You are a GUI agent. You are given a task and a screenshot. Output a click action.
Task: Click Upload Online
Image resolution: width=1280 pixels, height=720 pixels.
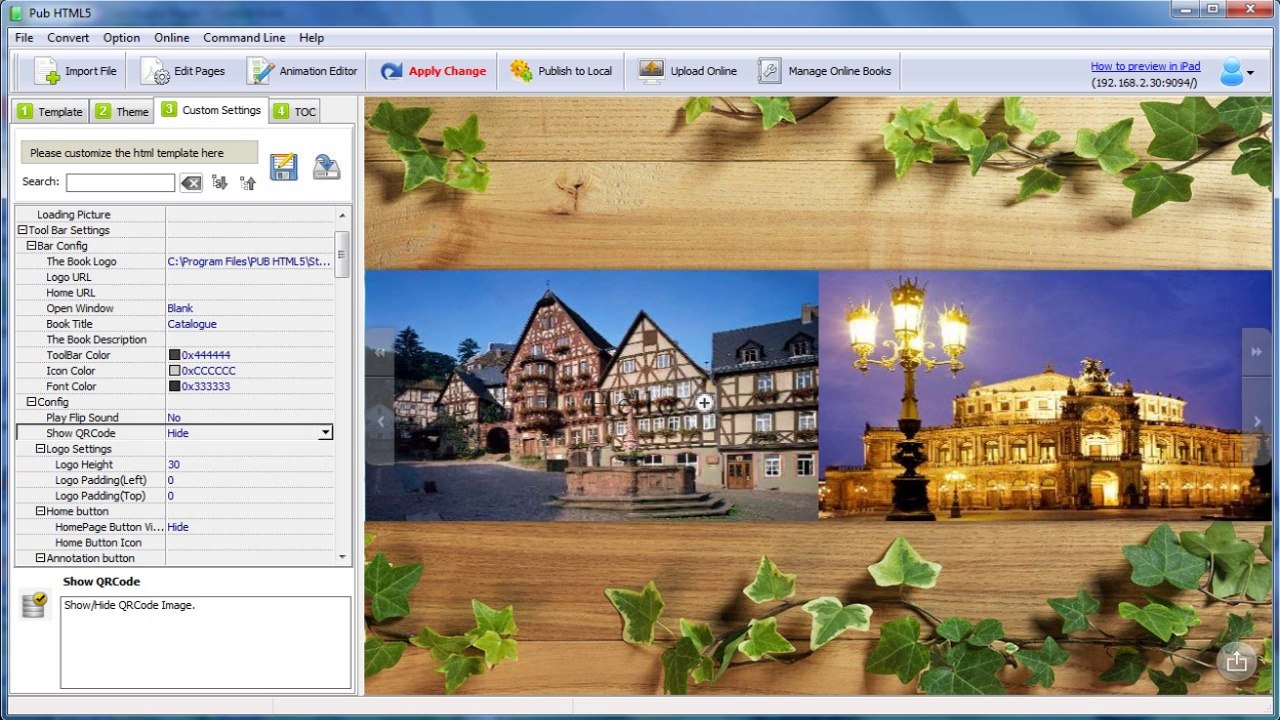pos(688,71)
